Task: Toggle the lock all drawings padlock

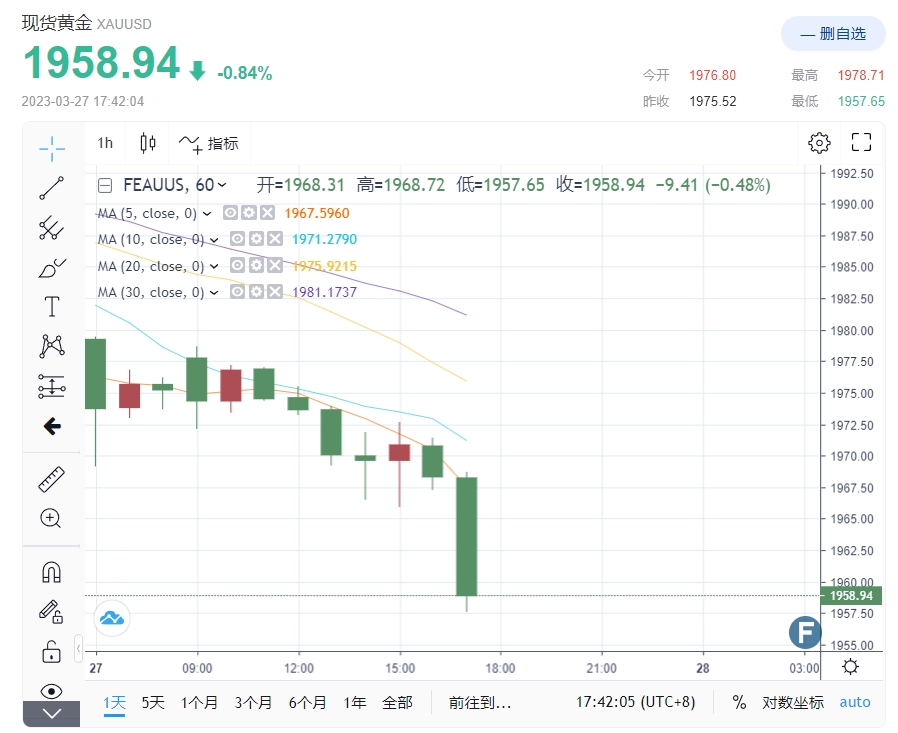Action: [51, 651]
